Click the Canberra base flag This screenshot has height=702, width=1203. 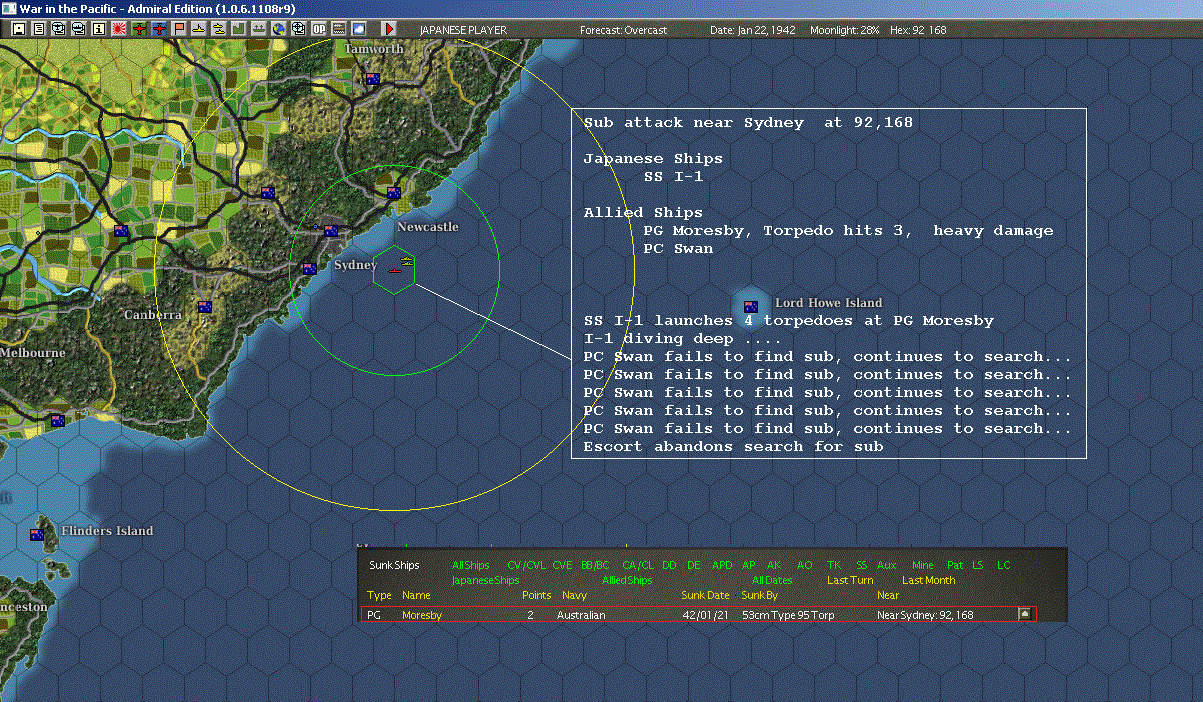click(x=205, y=307)
